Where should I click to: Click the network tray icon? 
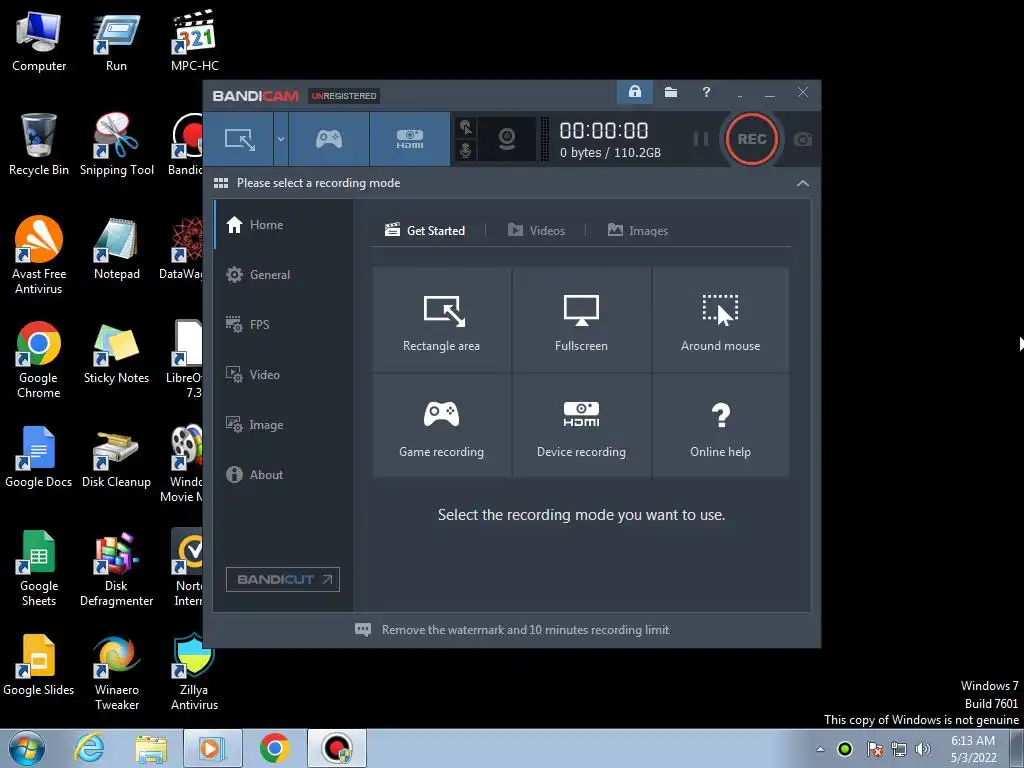(x=899, y=749)
